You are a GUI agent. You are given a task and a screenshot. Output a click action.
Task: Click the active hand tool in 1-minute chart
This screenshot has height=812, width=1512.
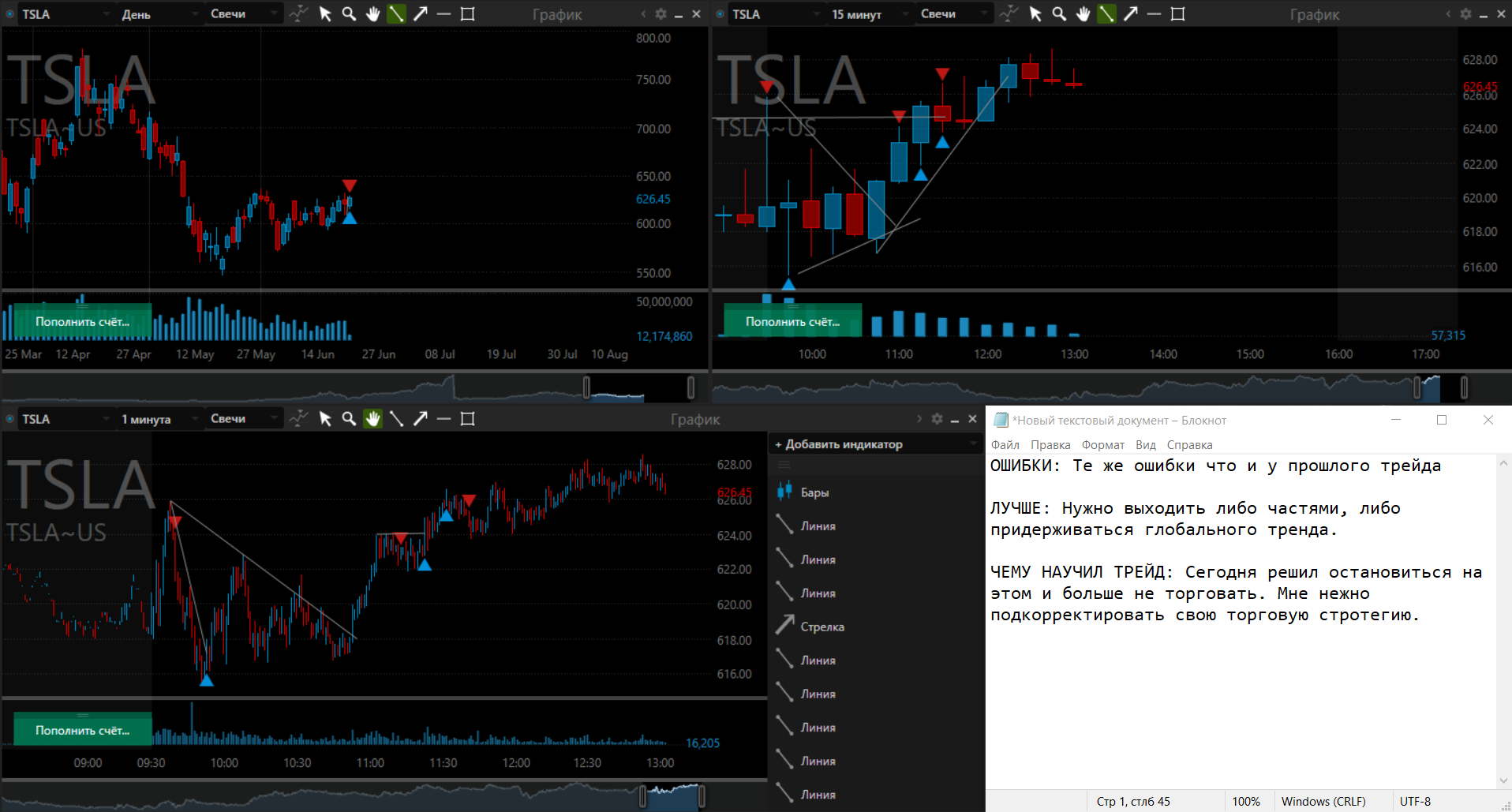(372, 418)
